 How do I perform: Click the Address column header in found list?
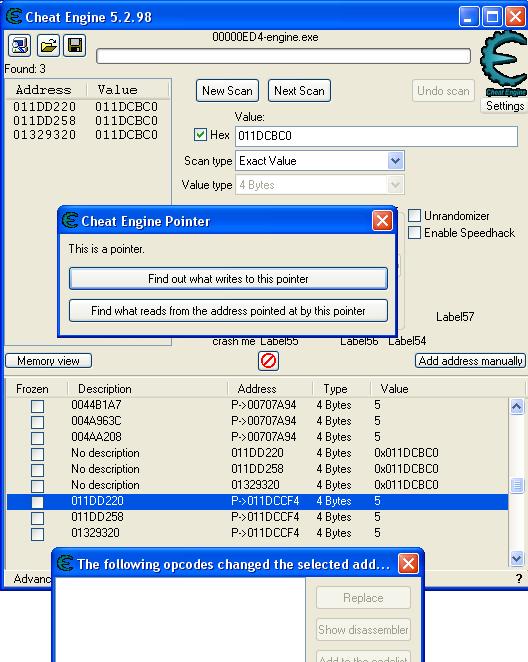click(x=46, y=90)
